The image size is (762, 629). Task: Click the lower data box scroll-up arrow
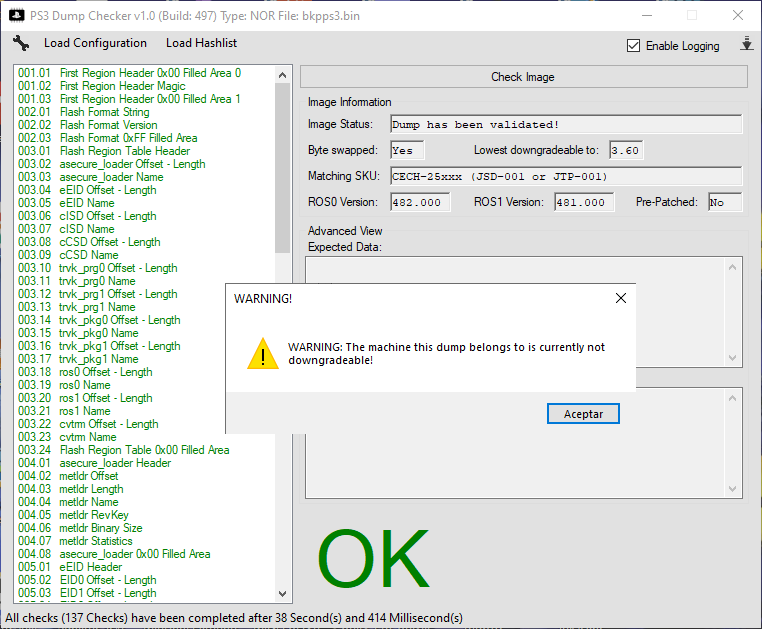(x=733, y=399)
